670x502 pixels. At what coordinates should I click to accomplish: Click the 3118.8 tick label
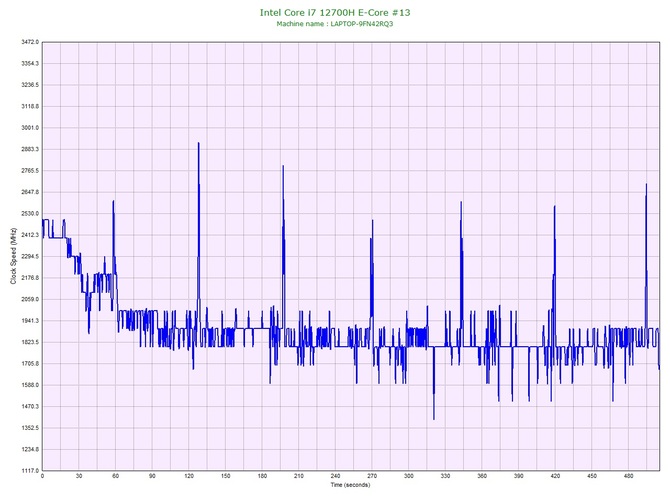[30, 106]
